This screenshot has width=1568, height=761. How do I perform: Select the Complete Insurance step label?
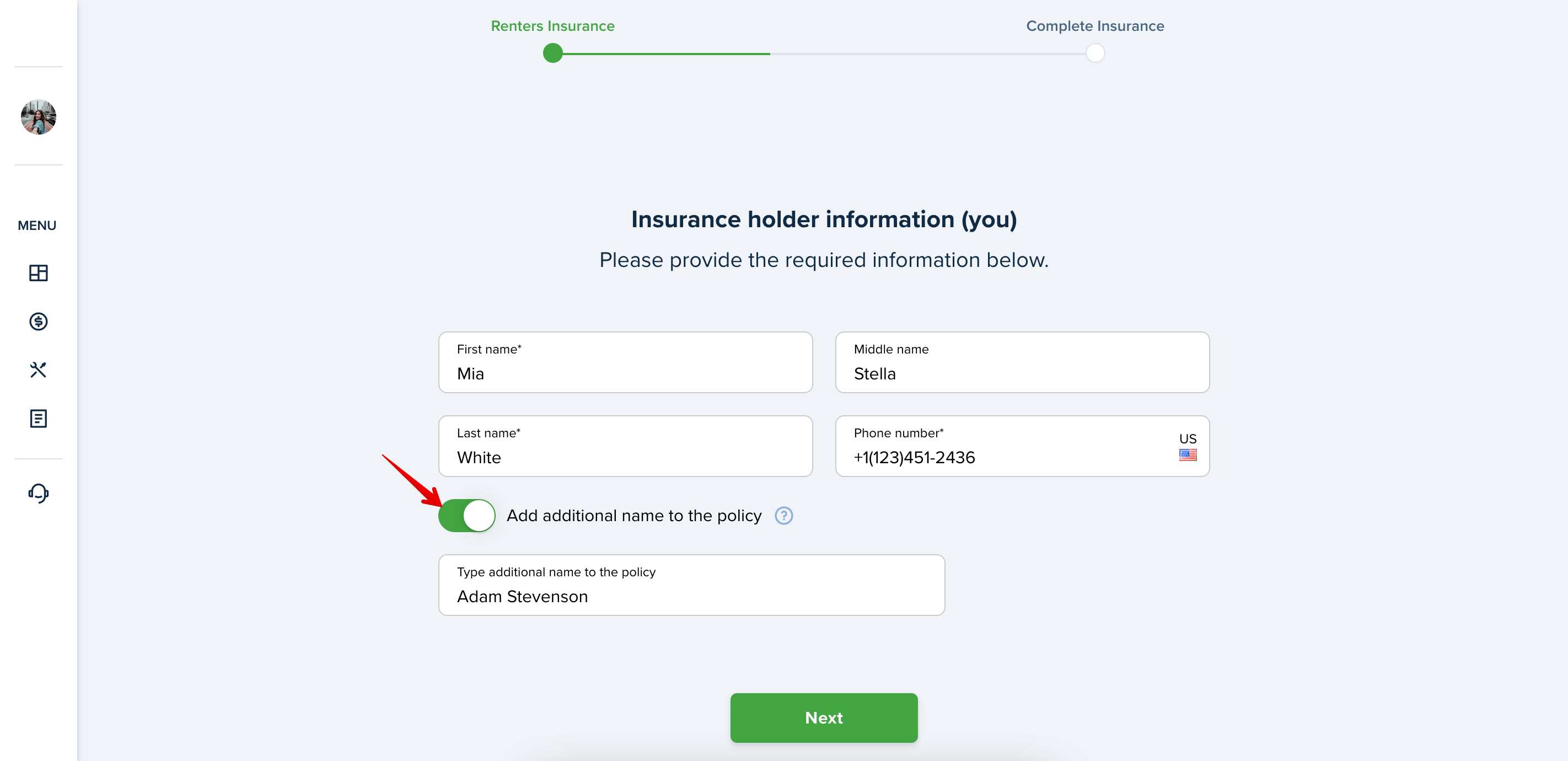point(1095,26)
